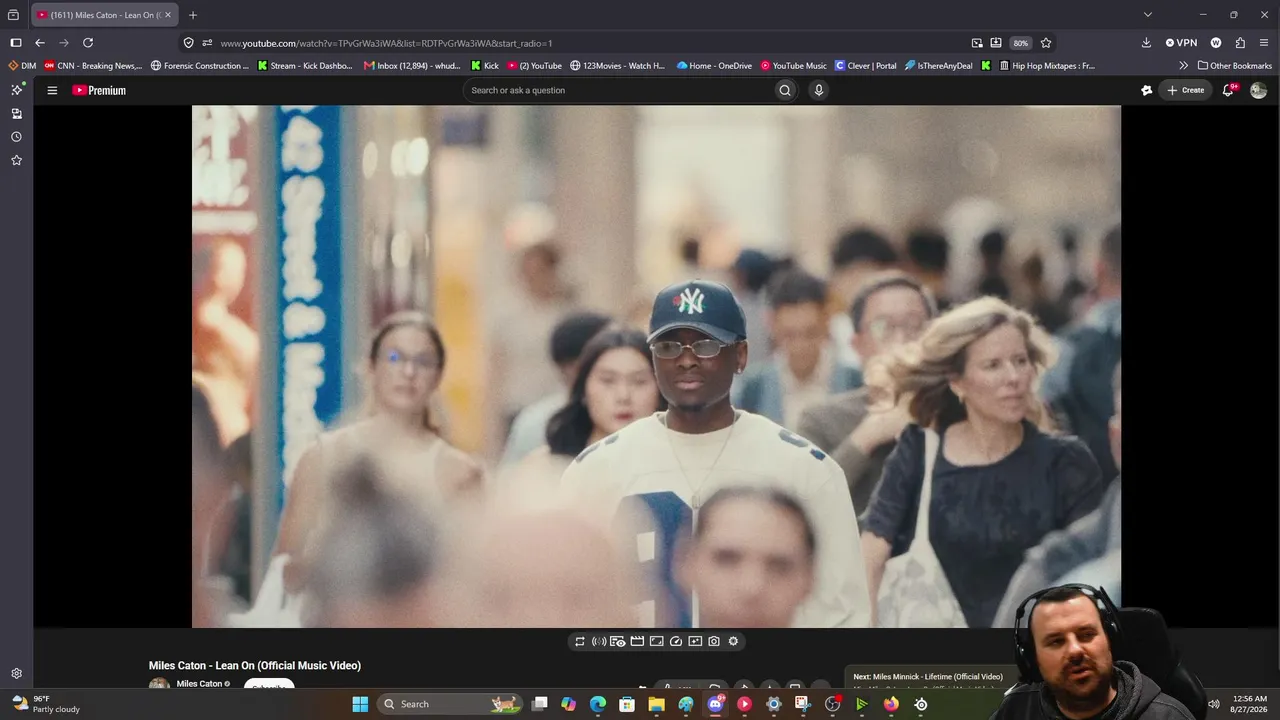
Task: Open the 123Movies bookmark
Action: point(617,66)
